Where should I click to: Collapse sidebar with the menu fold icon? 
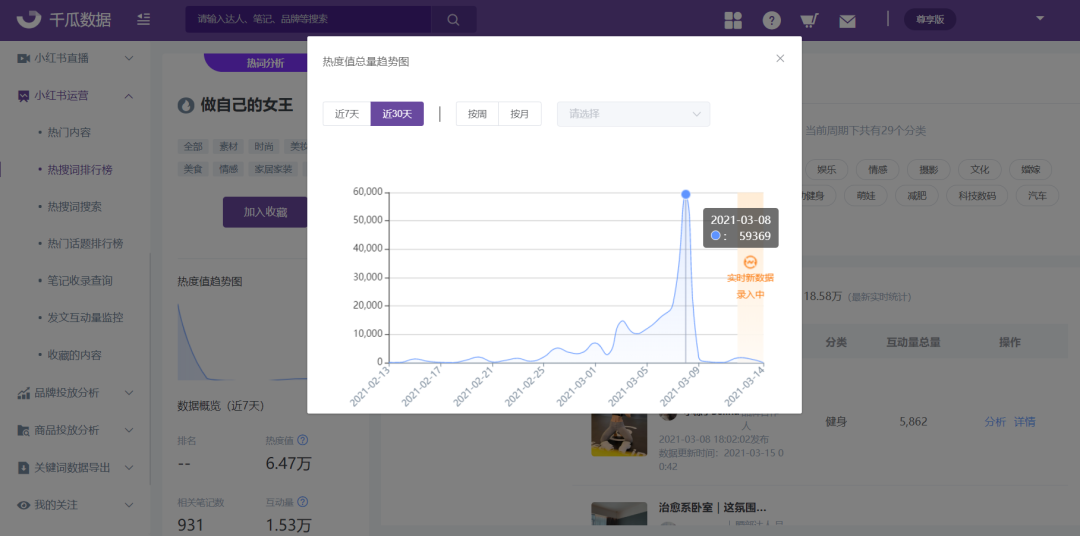click(144, 20)
